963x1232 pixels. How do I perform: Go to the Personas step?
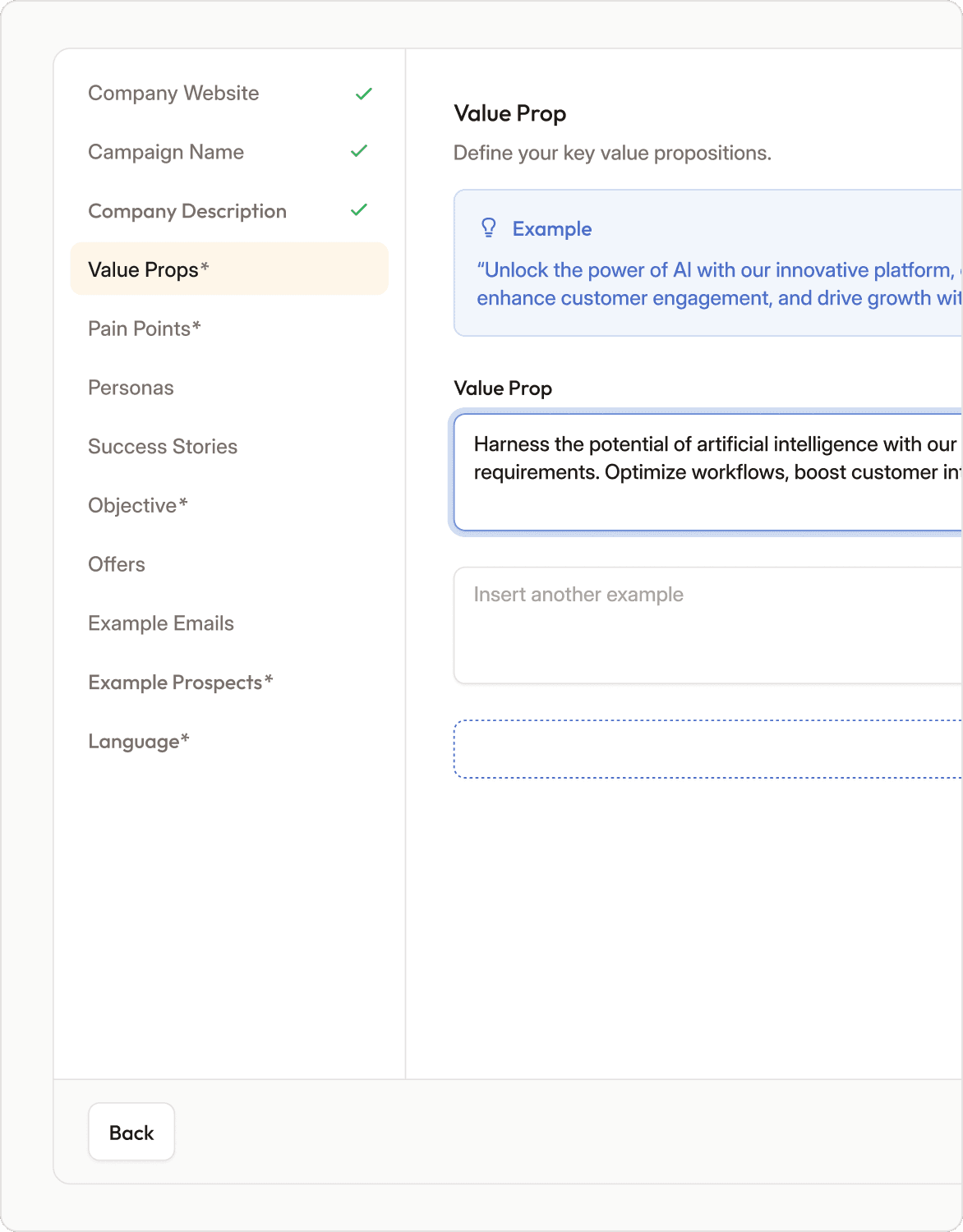point(229,388)
